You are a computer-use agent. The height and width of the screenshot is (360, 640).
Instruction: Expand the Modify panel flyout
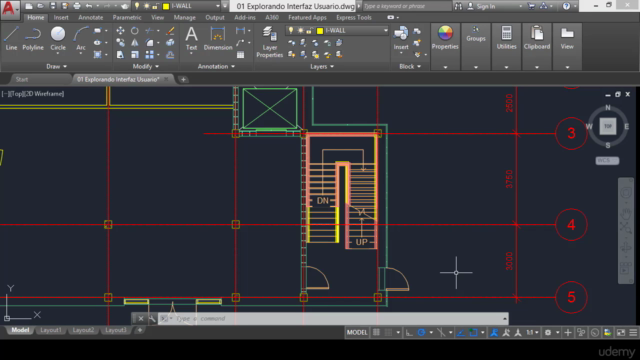click(146, 66)
